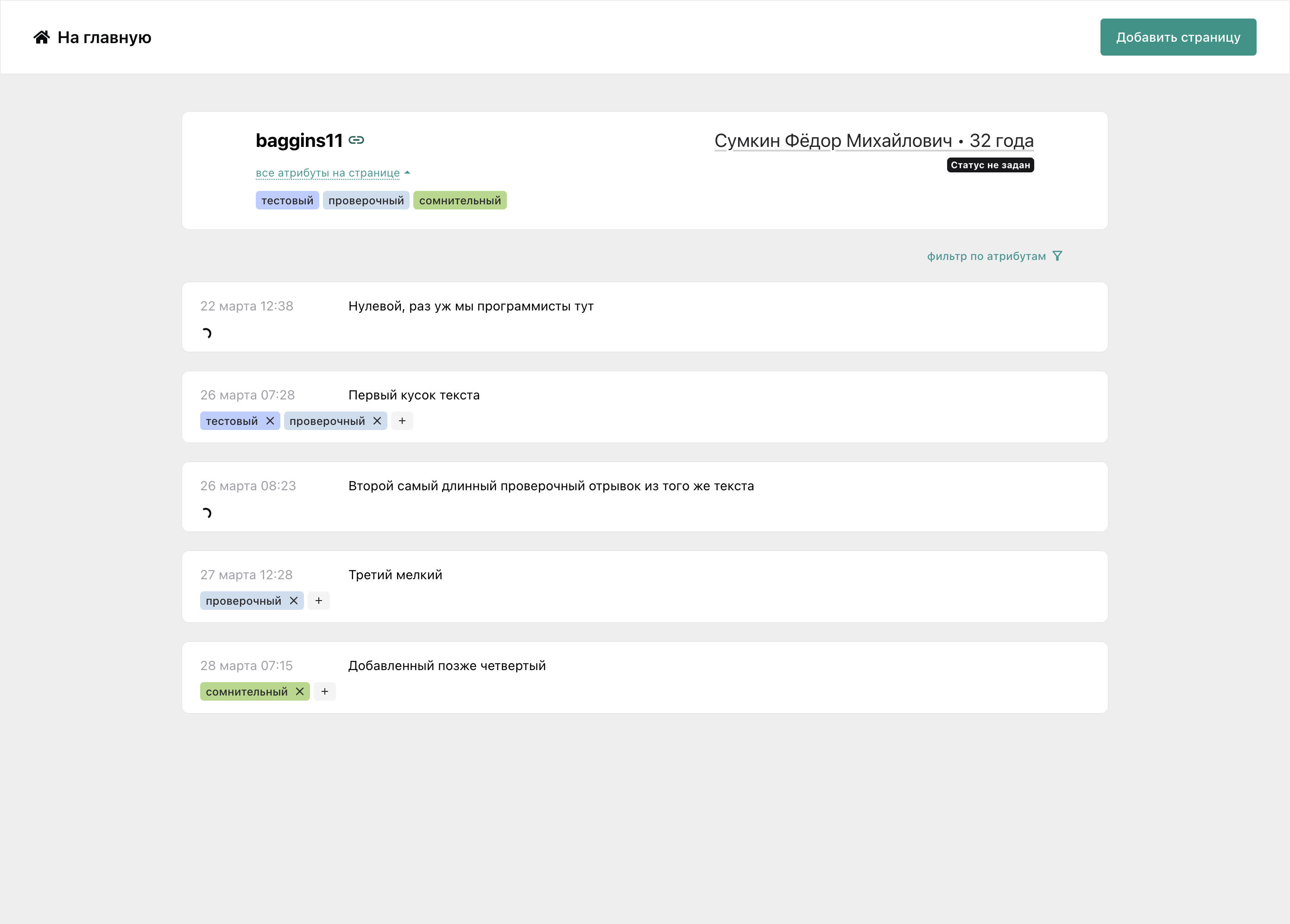Screen dimensions: 1290x924
Task: Click the 26 марта 08:23 timestamp
Action: (248, 486)
